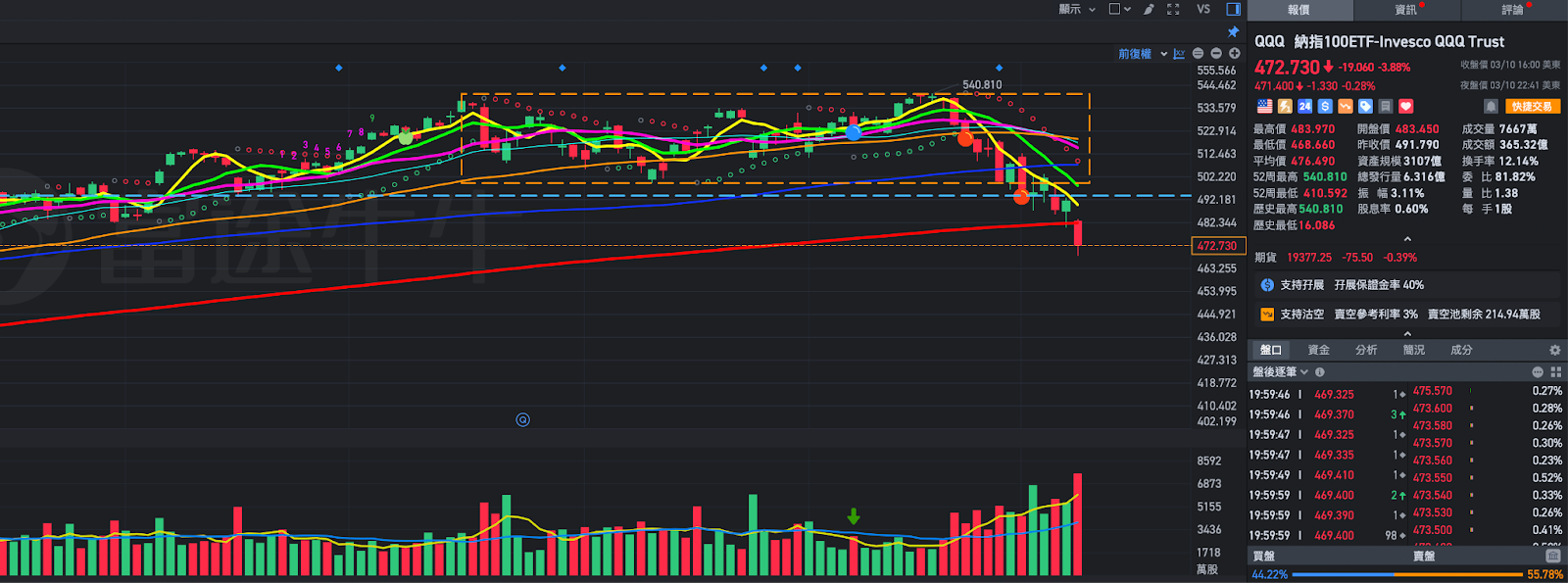
Task: Select the 成分 constituents tab
Action: (x=1461, y=350)
